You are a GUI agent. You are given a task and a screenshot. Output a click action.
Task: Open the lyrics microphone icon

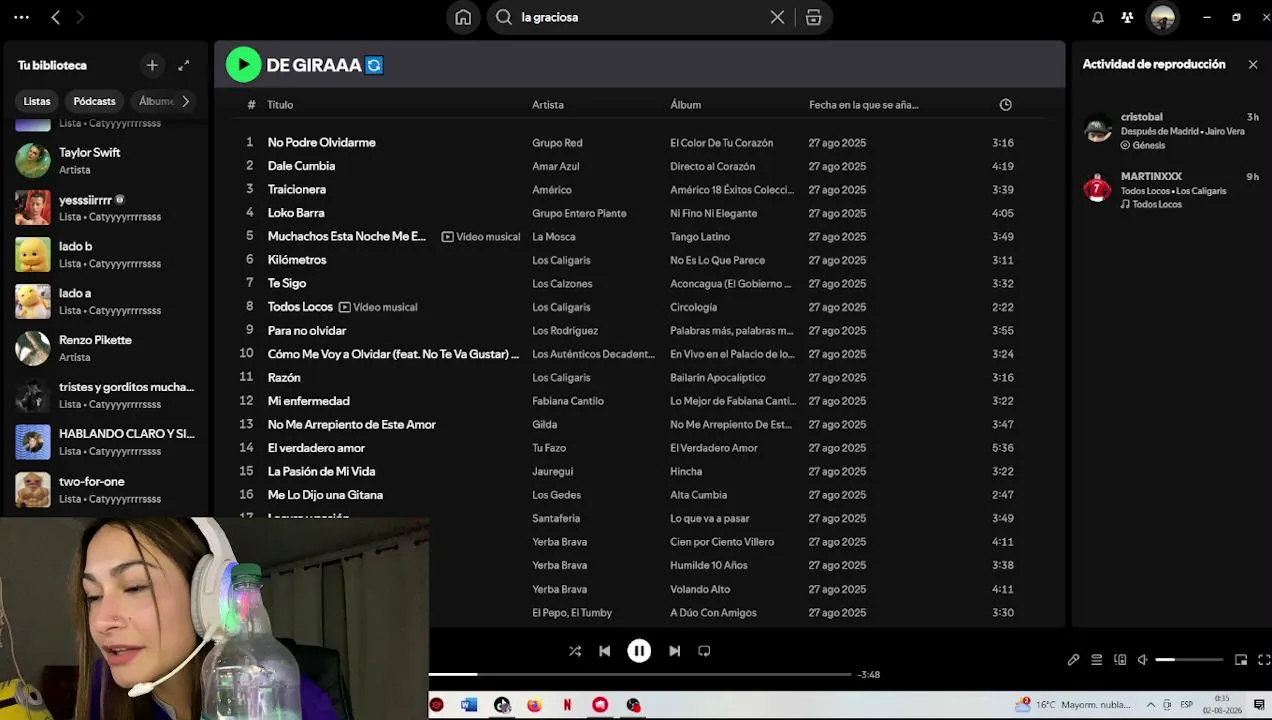click(1073, 660)
